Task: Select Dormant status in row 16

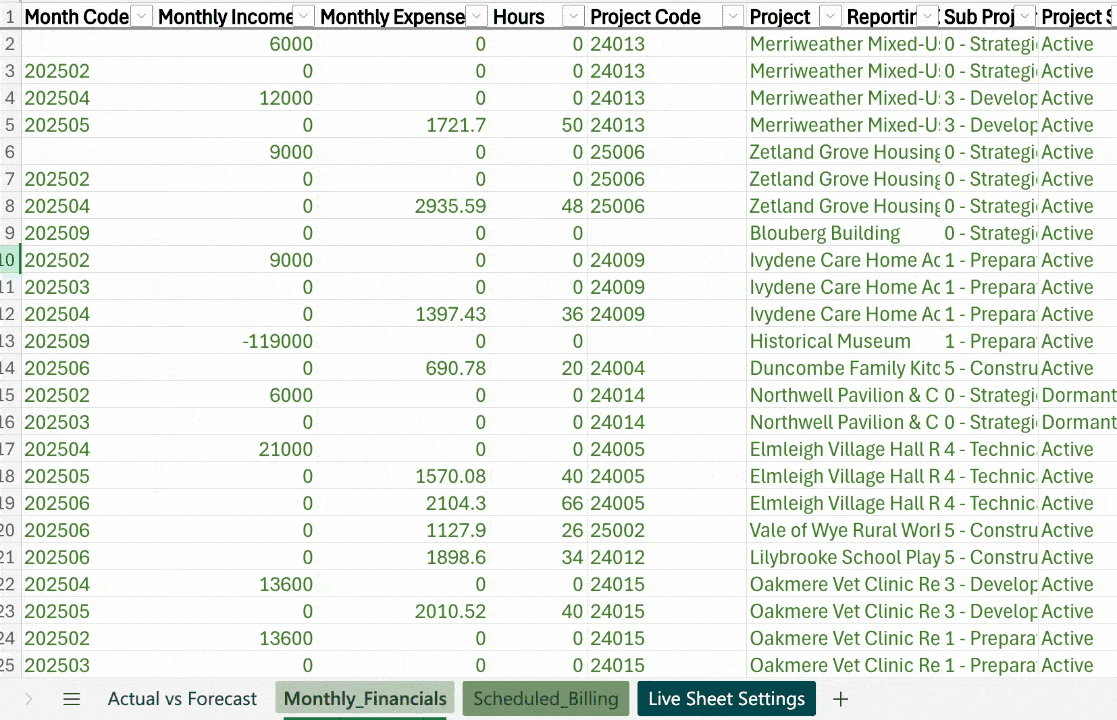Action: tap(1078, 422)
